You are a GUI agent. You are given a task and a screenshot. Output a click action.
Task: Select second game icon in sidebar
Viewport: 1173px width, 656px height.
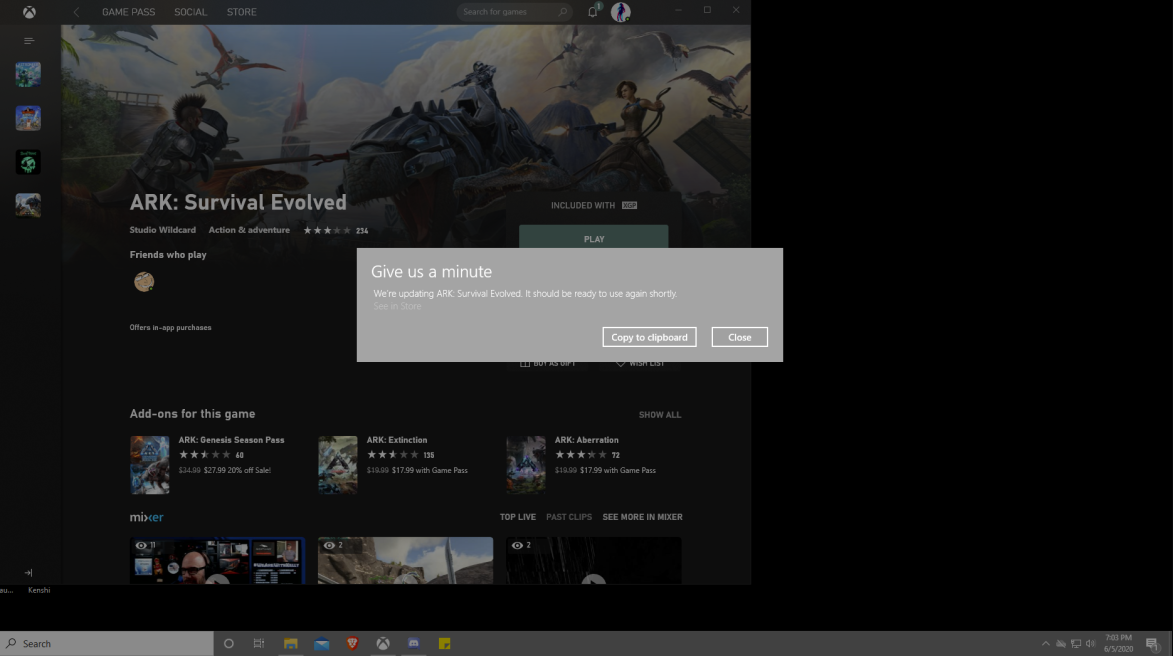(28, 118)
